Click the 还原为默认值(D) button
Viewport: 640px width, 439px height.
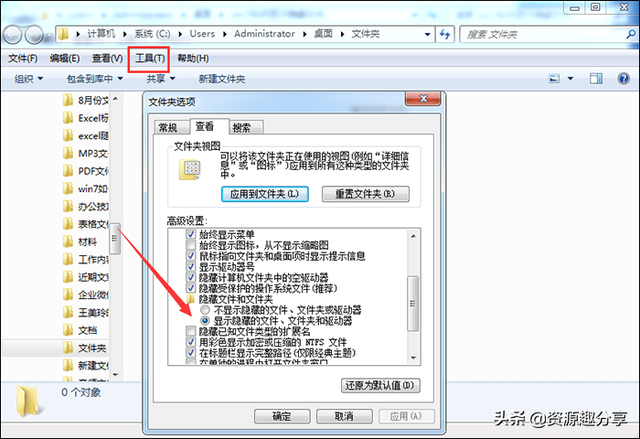click(380, 385)
